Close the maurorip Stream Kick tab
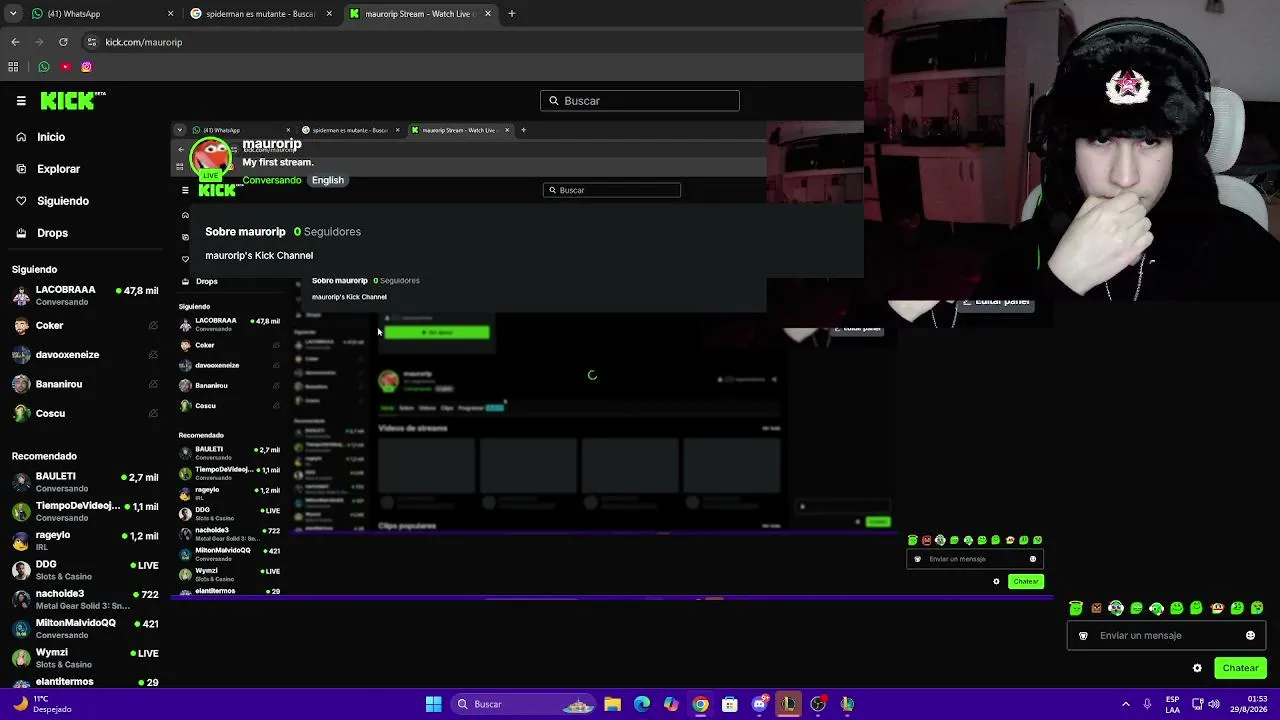Image resolution: width=1280 pixels, height=720 pixels. 488,14
